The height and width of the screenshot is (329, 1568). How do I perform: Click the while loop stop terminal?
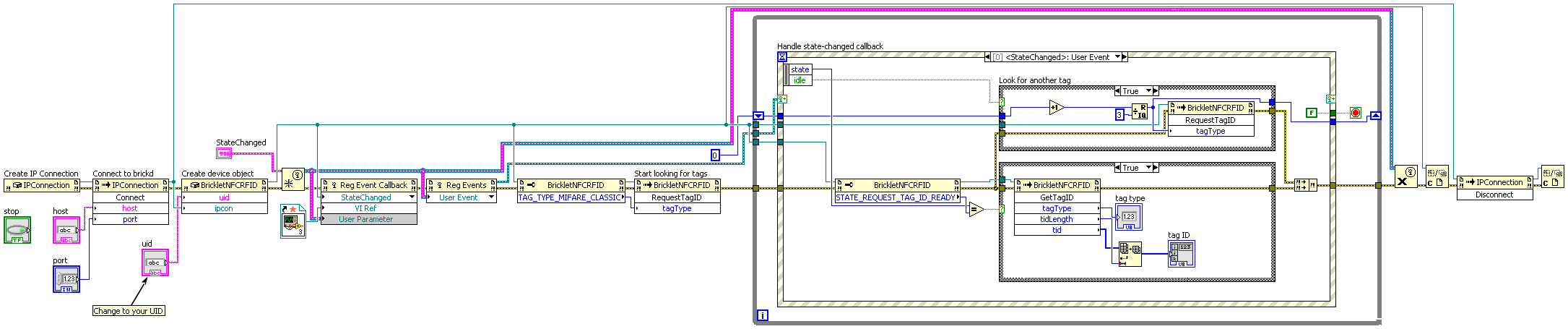point(1356,113)
